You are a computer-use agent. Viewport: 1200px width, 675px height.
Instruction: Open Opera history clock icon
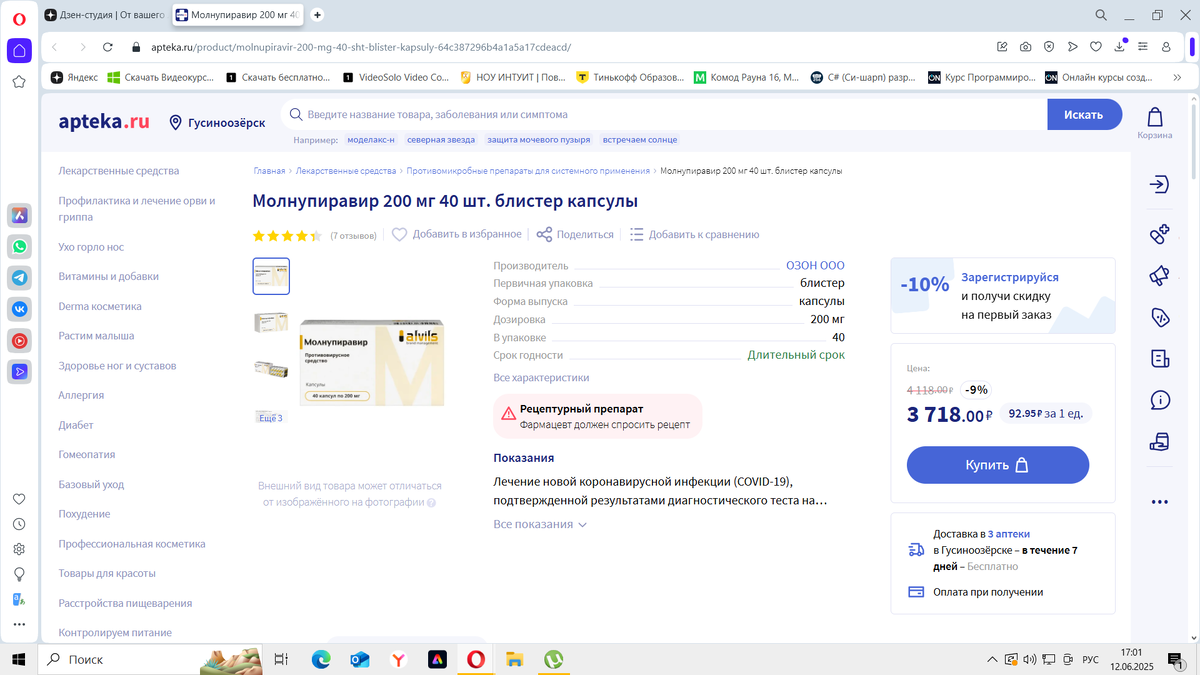coord(19,524)
